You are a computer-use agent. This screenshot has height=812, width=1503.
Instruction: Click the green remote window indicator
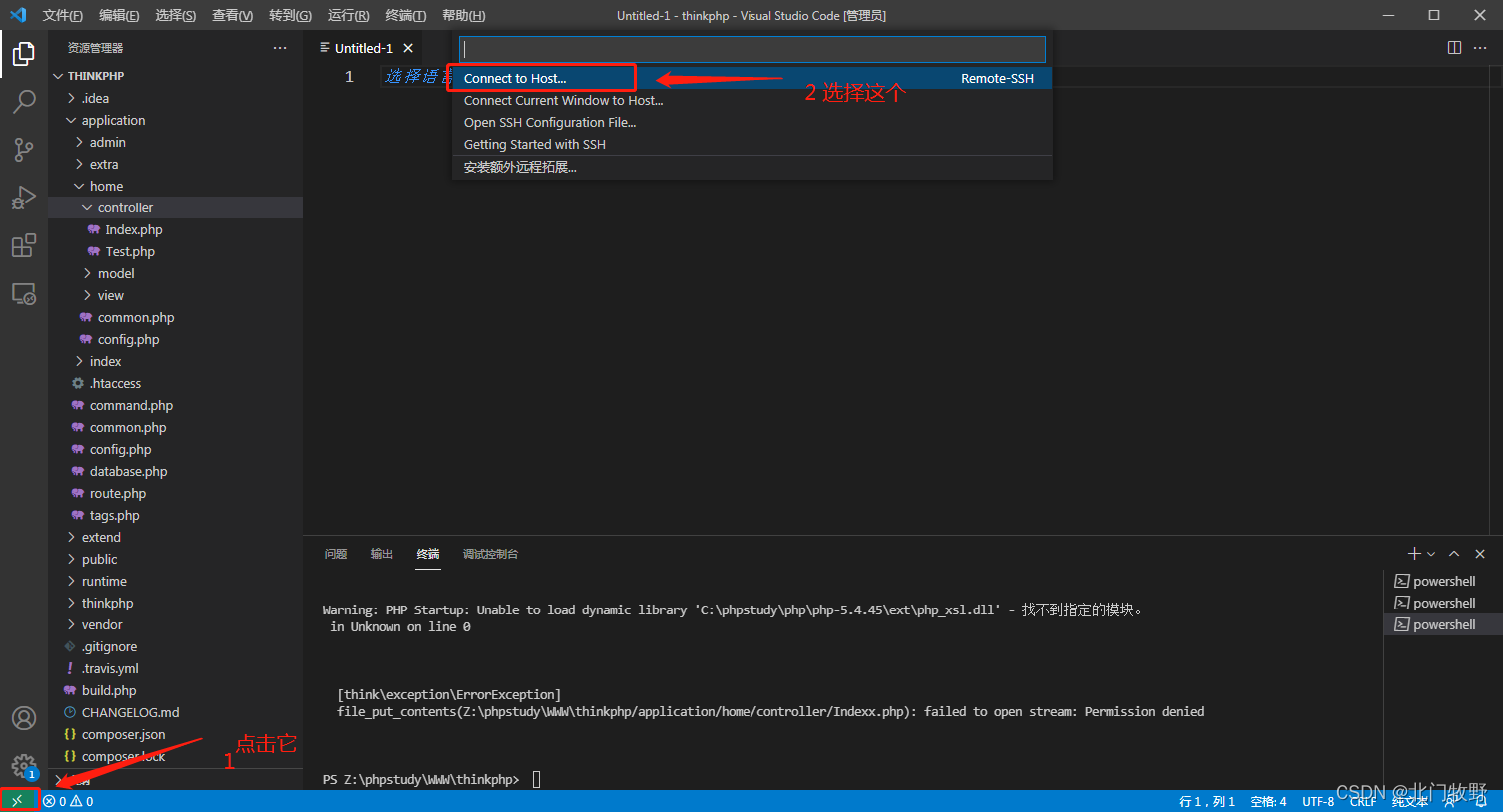pyautogui.click(x=17, y=801)
